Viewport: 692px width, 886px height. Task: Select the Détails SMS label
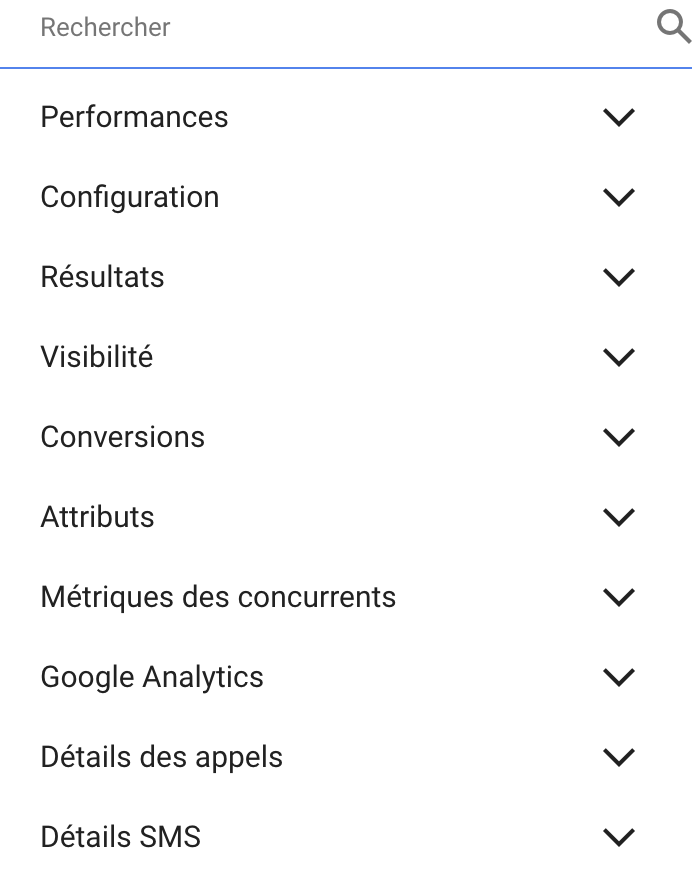click(x=120, y=837)
